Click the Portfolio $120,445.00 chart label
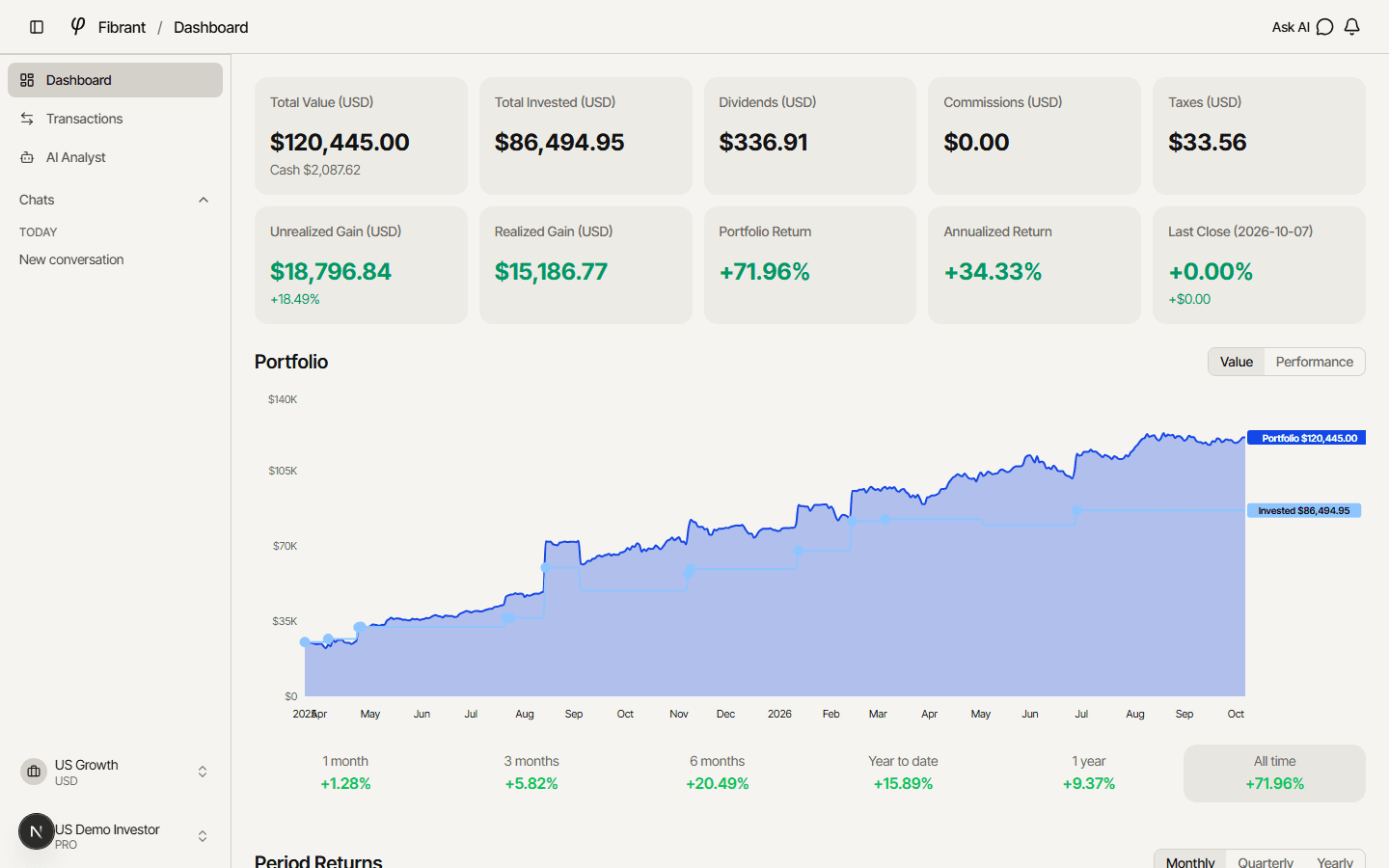Viewport: 1389px width, 868px height. (1307, 438)
